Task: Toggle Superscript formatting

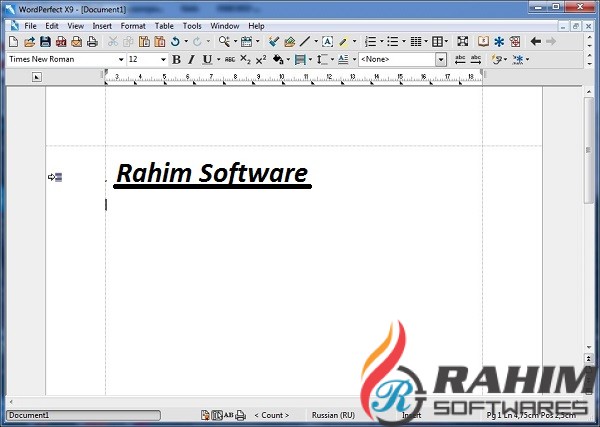Action: click(x=261, y=59)
